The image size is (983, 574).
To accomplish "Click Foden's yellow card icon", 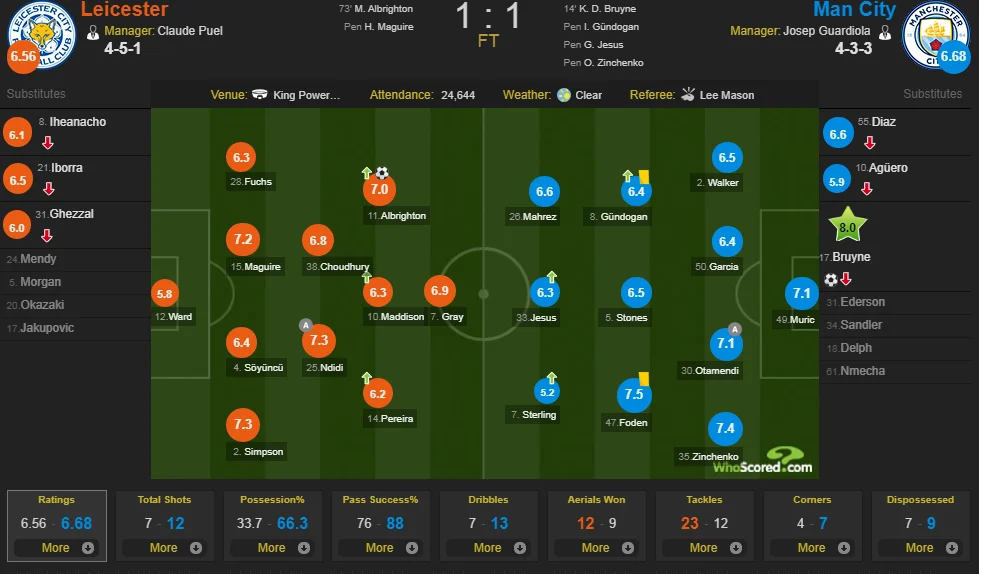I will coord(644,377).
